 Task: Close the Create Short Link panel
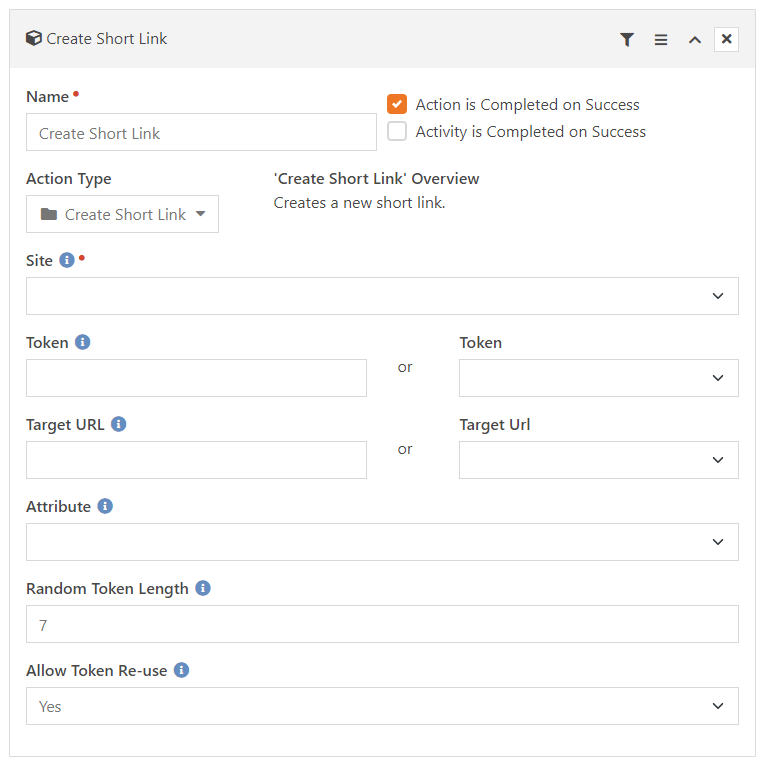(727, 39)
